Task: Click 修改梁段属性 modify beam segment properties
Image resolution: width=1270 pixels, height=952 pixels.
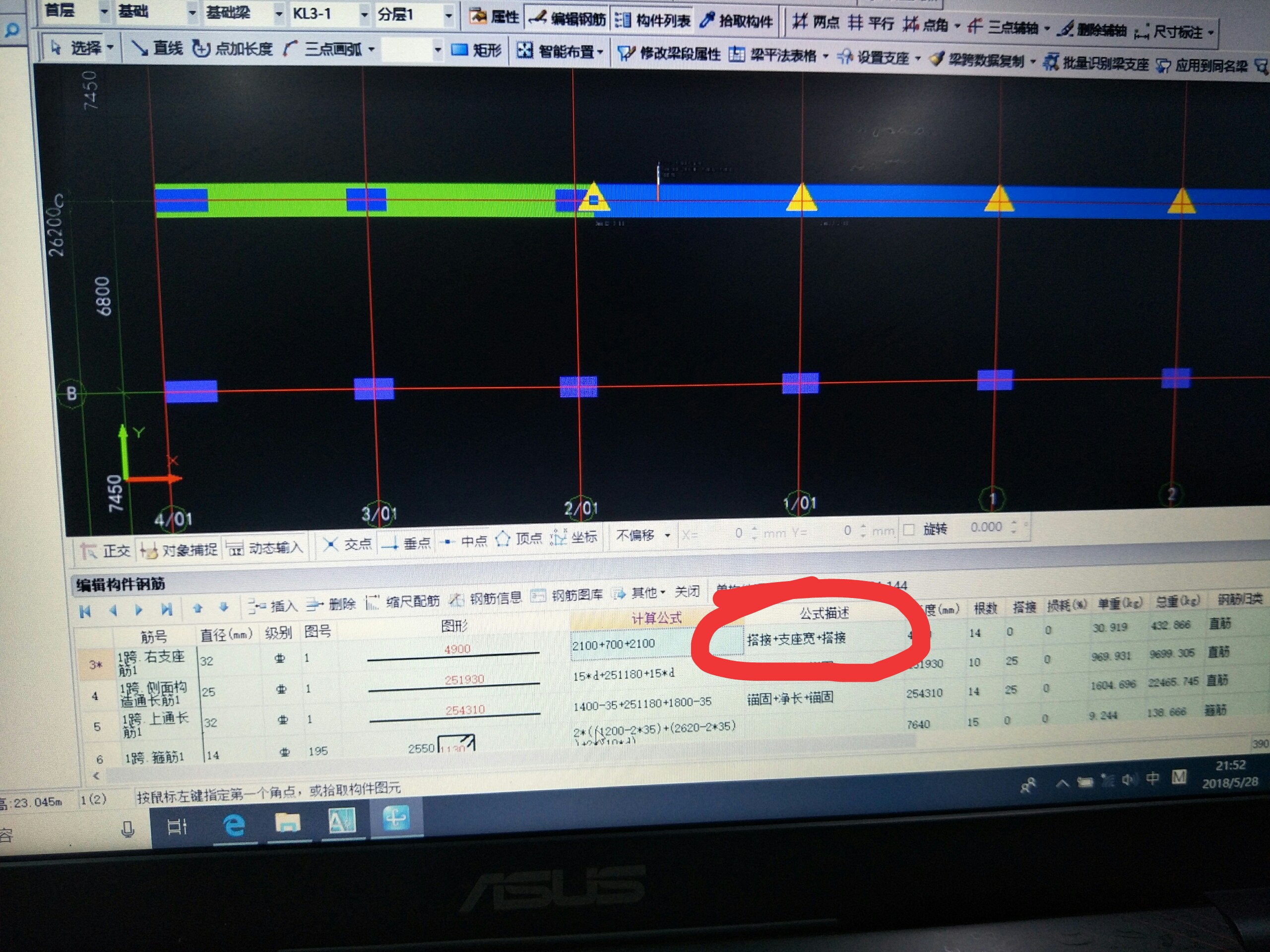Action: click(x=669, y=54)
